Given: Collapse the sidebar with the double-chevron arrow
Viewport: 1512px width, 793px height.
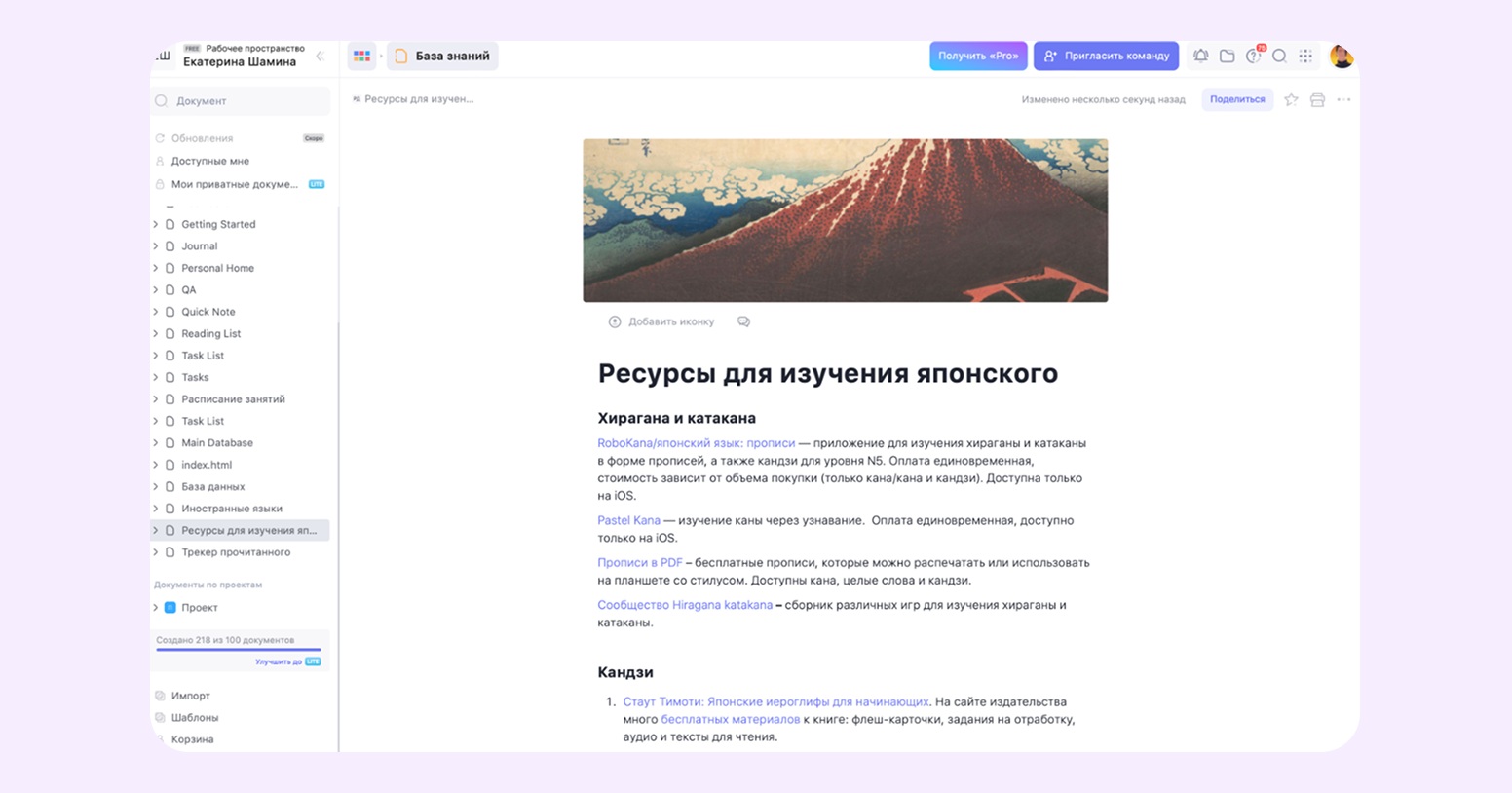Looking at the screenshot, I should (321, 56).
